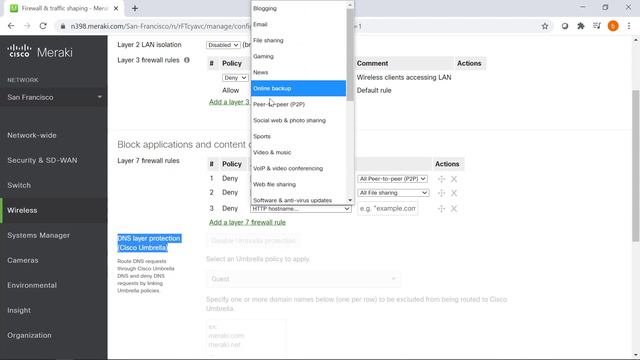This screenshot has height=360, width=640.
Task: Open the Umbrella policy Guest dropdown
Action: click(x=303, y=279)
